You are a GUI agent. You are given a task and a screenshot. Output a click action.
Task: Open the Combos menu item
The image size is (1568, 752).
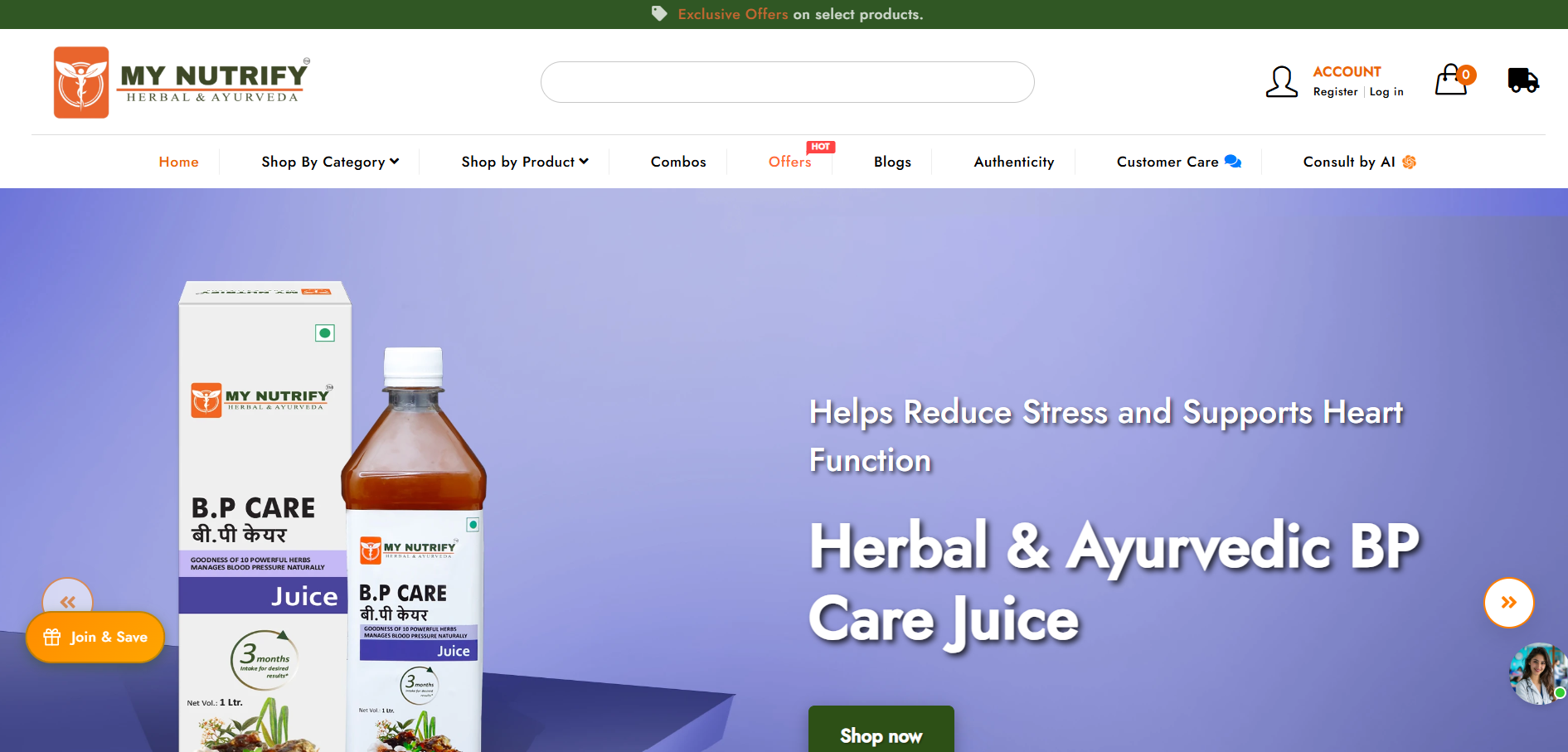(678, 162)
